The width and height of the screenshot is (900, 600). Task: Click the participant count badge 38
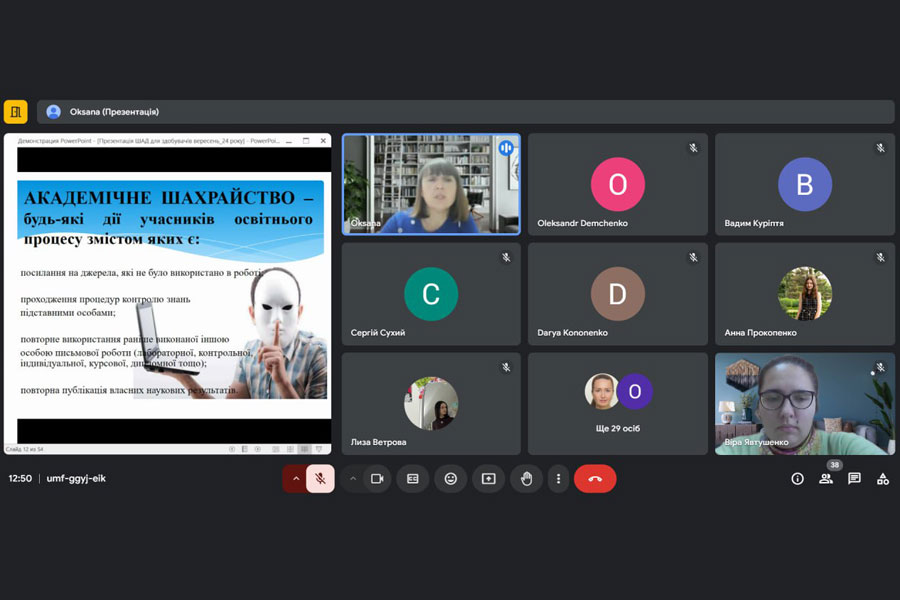[834, 464]
